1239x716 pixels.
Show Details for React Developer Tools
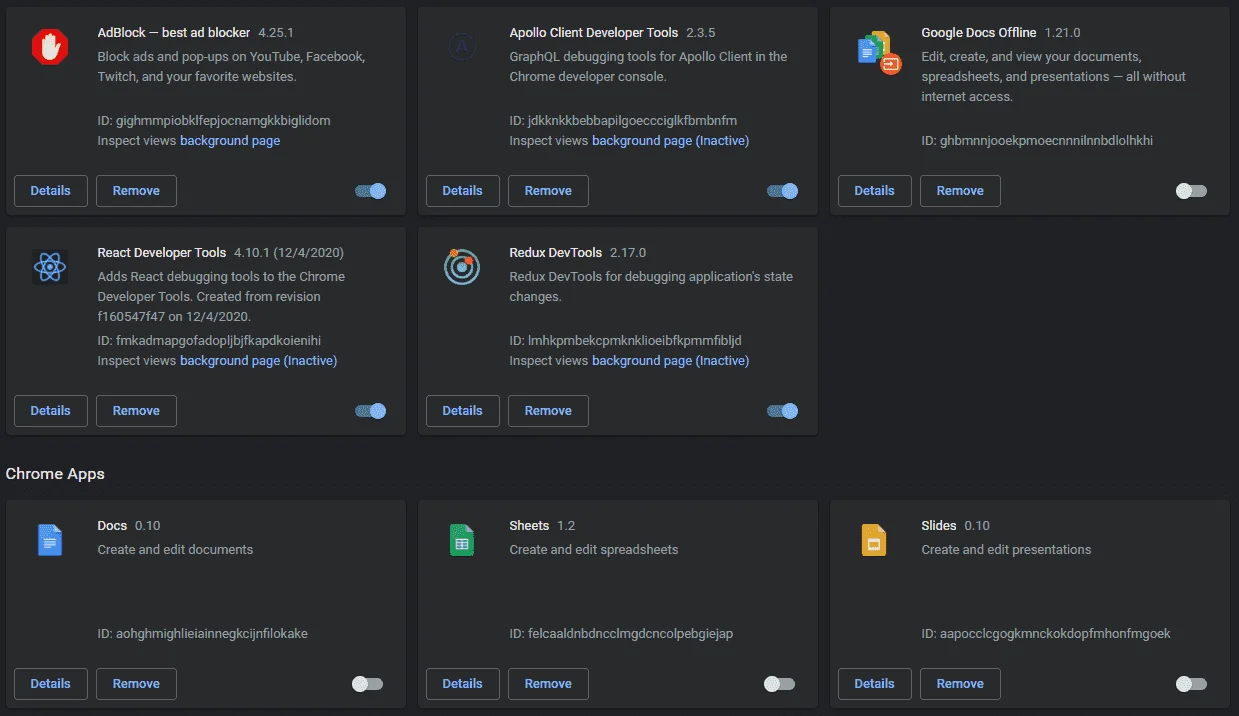(x=51, y=411)
